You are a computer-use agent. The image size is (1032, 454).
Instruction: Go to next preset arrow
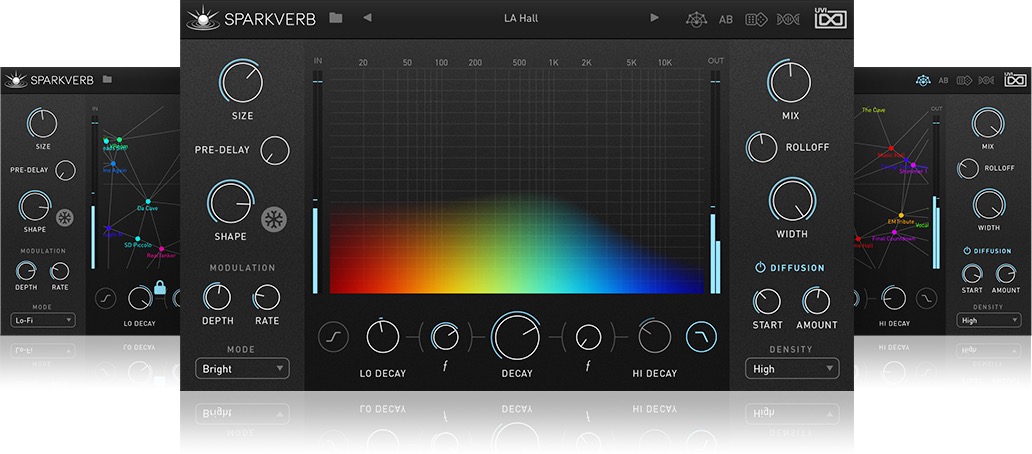tap(654, 18)
